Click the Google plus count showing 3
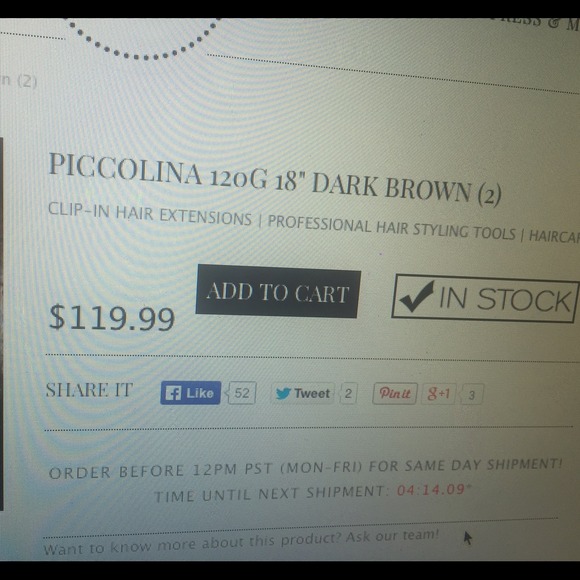The height and width of the screenshot is (580, 580). [x=472, y=395]
